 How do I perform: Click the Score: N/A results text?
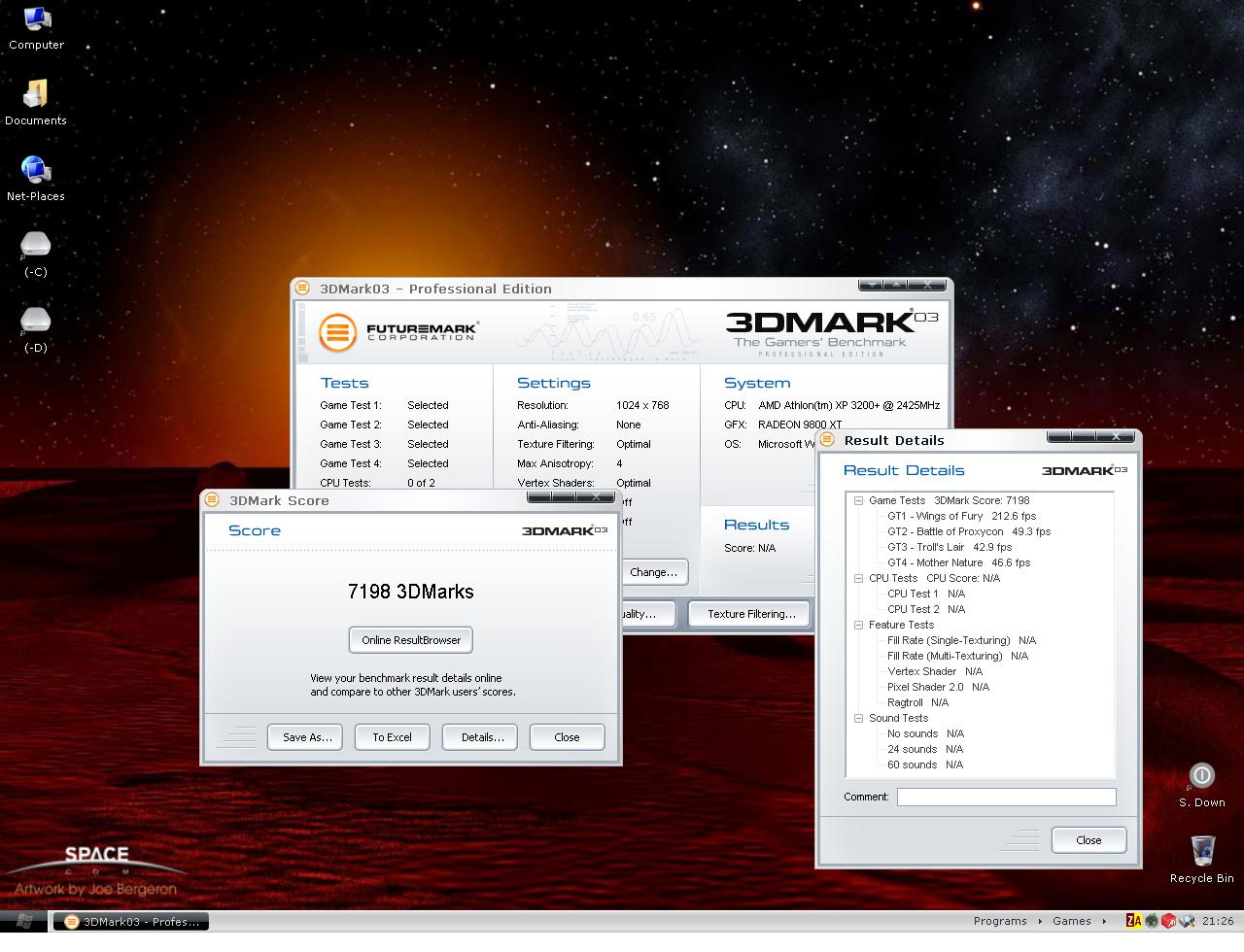tap(750, 548)
